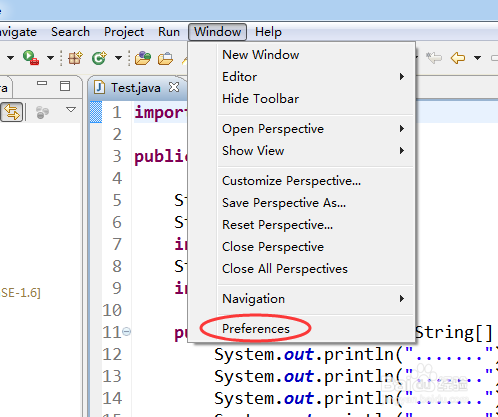This screenshot has width=498, height=417.
Task: Maximize the Package Explorer view
Action: point(65,86)
